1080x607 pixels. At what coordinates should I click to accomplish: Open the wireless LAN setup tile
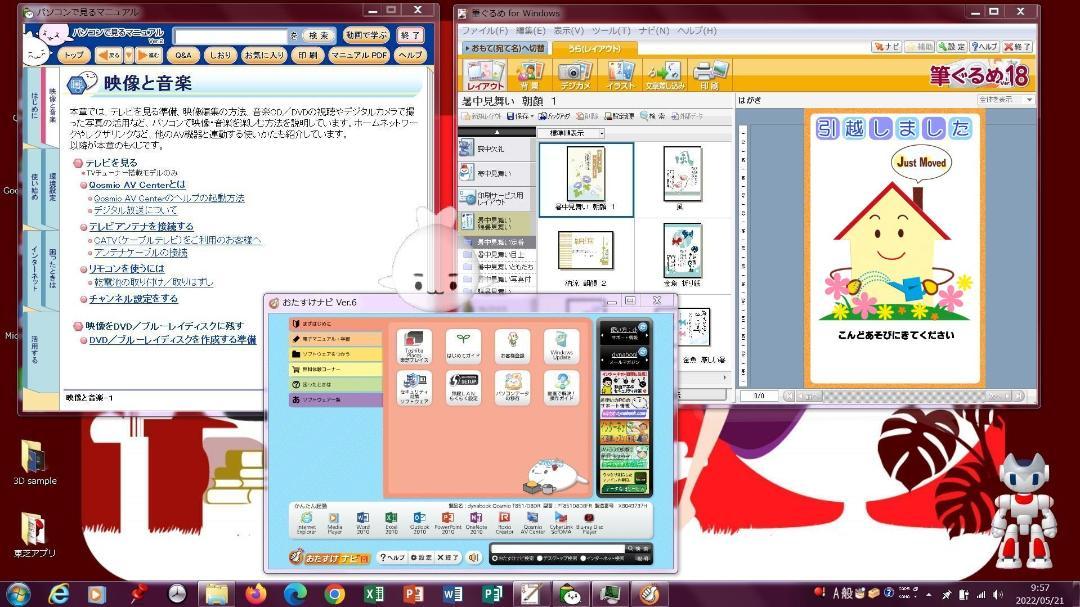click(x=463, y=388)
